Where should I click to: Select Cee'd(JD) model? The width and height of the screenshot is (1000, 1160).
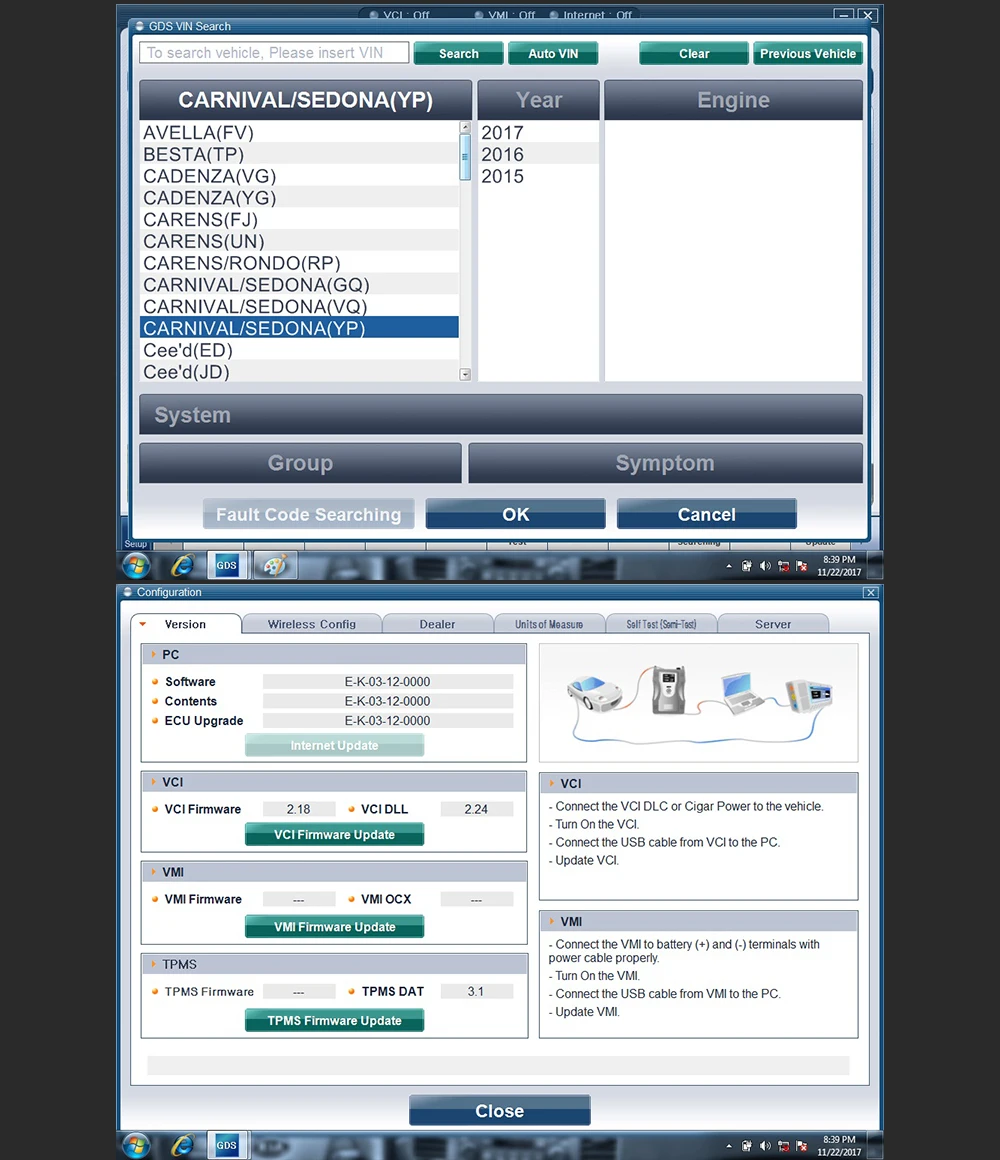299,371
